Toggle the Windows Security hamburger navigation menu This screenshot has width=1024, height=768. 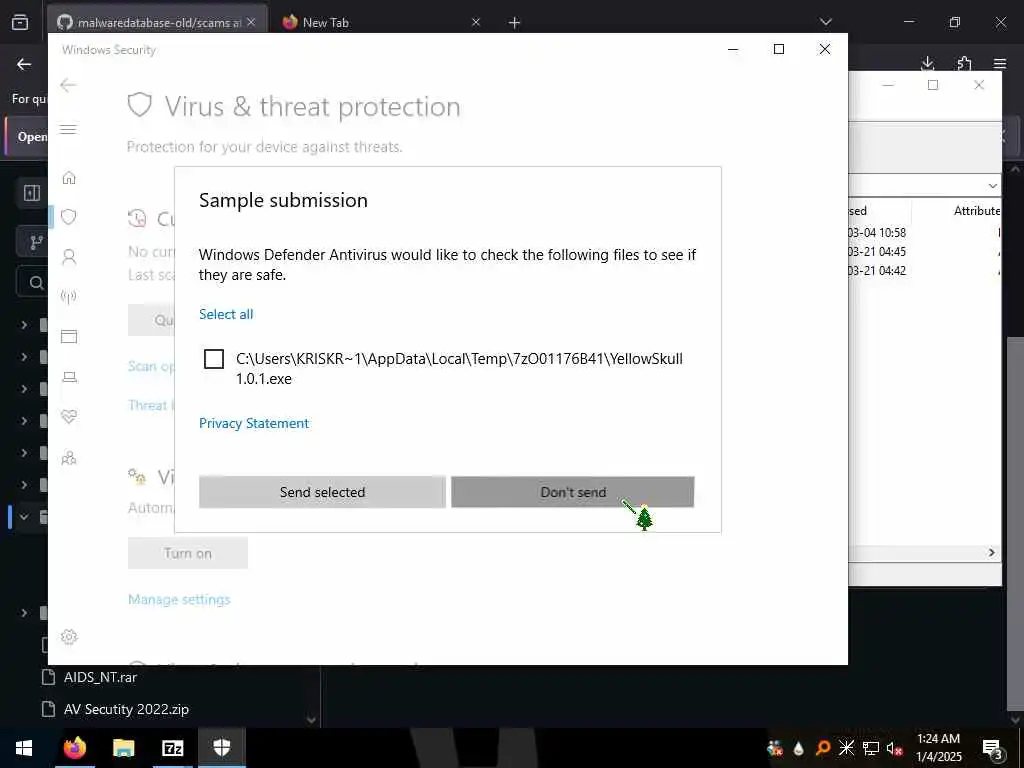point(69,129)
